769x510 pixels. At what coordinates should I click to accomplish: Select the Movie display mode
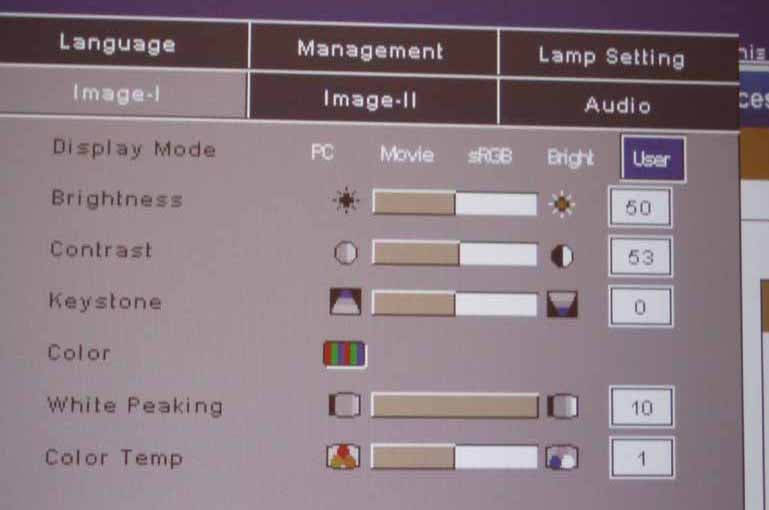click(x=407, y=154)
